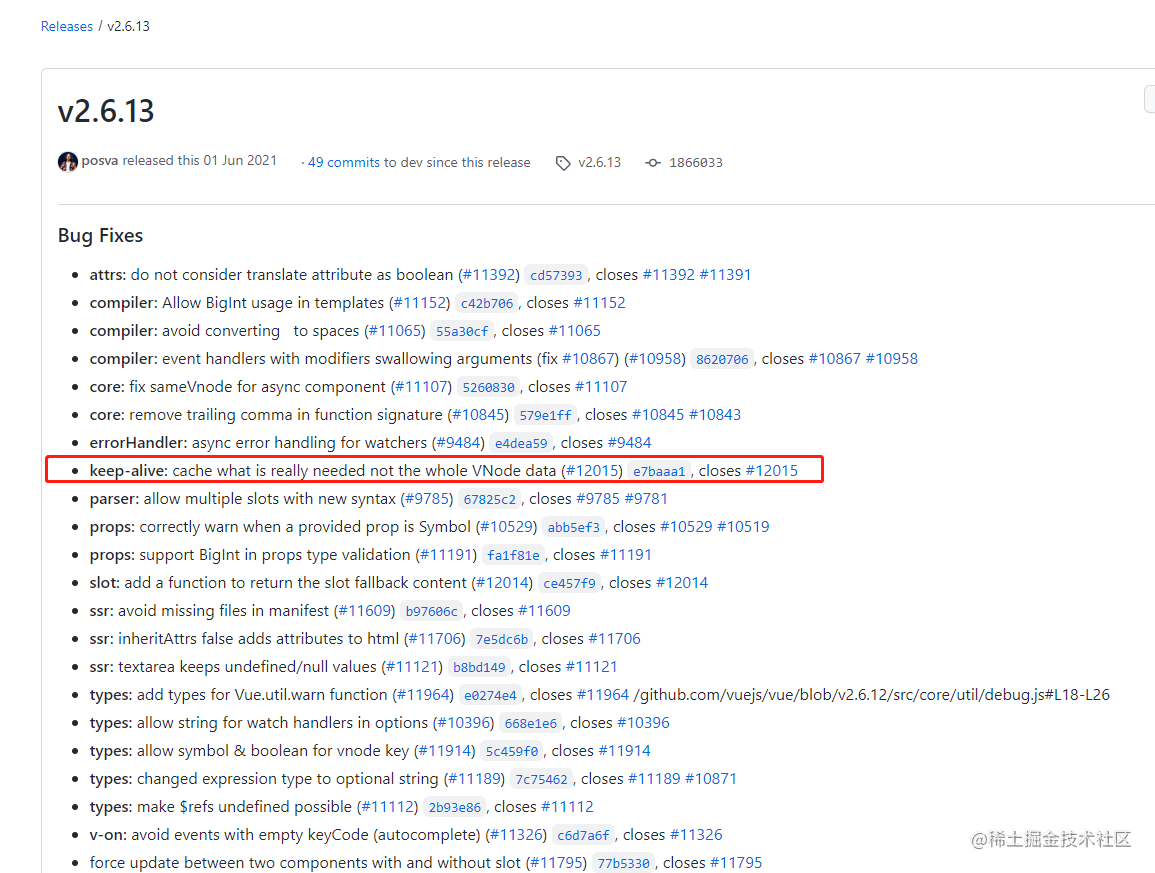1155x873 pixels.
Task: Open commit hash 7c75462
Action: (x=541, y=779)
